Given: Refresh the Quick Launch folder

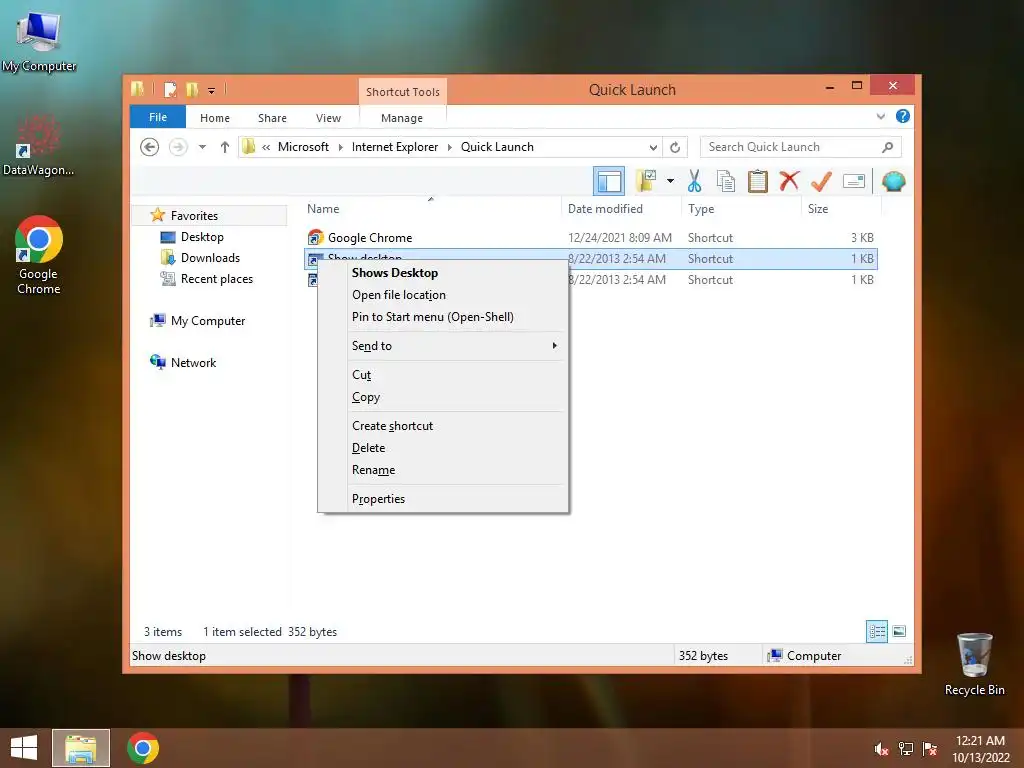Looking at the screenshot, I should click(675, 147).
